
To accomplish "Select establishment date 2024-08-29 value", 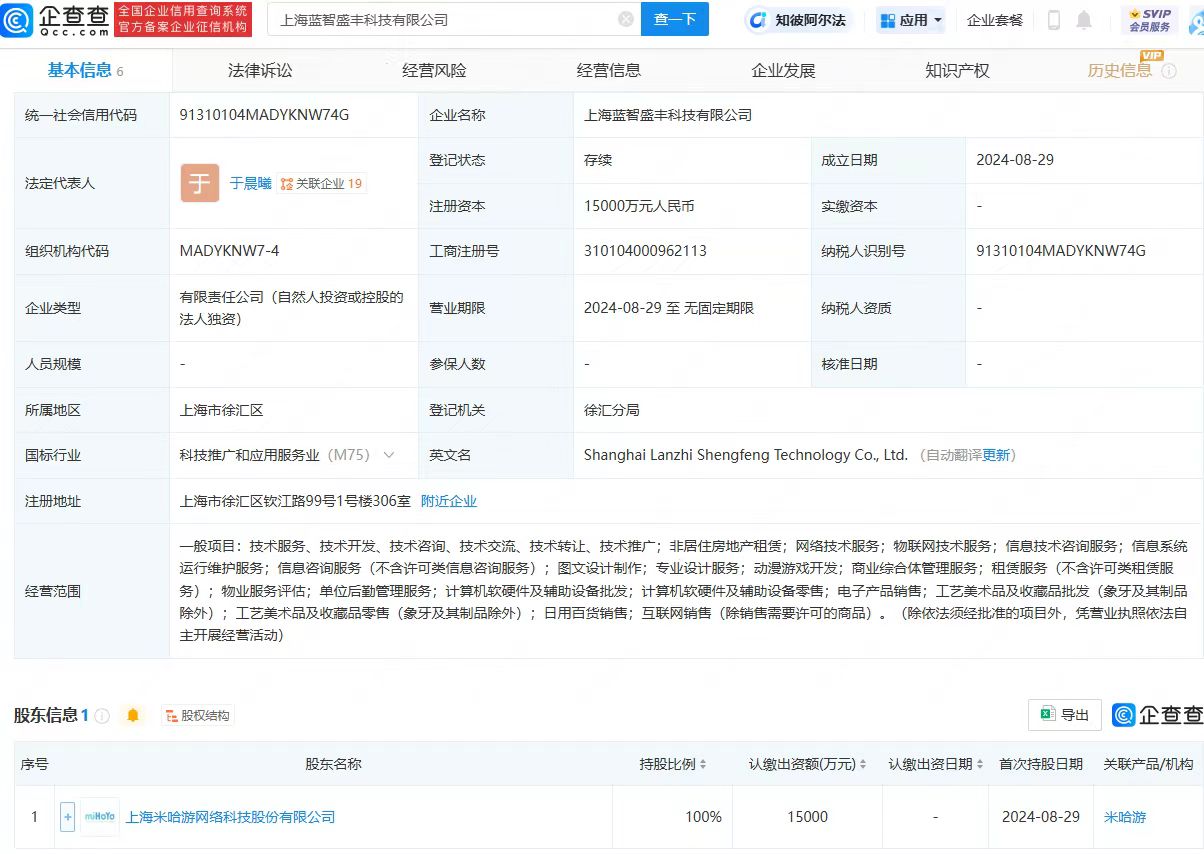I will (x=1015, y=160).
